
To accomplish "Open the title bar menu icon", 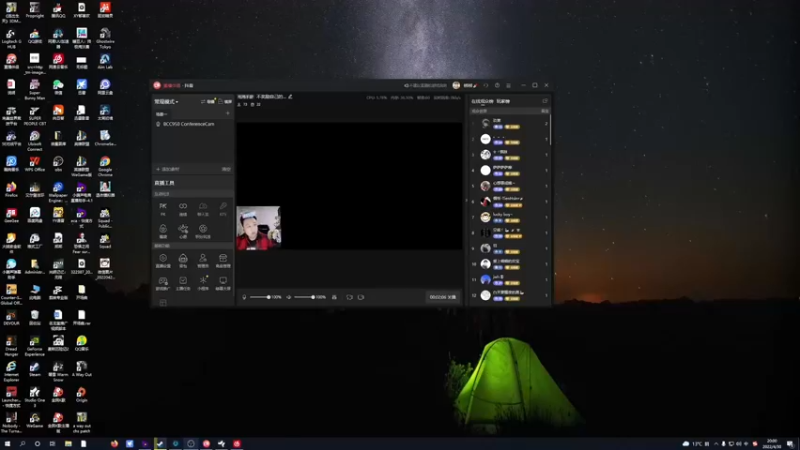I will [x=508, y=85].
